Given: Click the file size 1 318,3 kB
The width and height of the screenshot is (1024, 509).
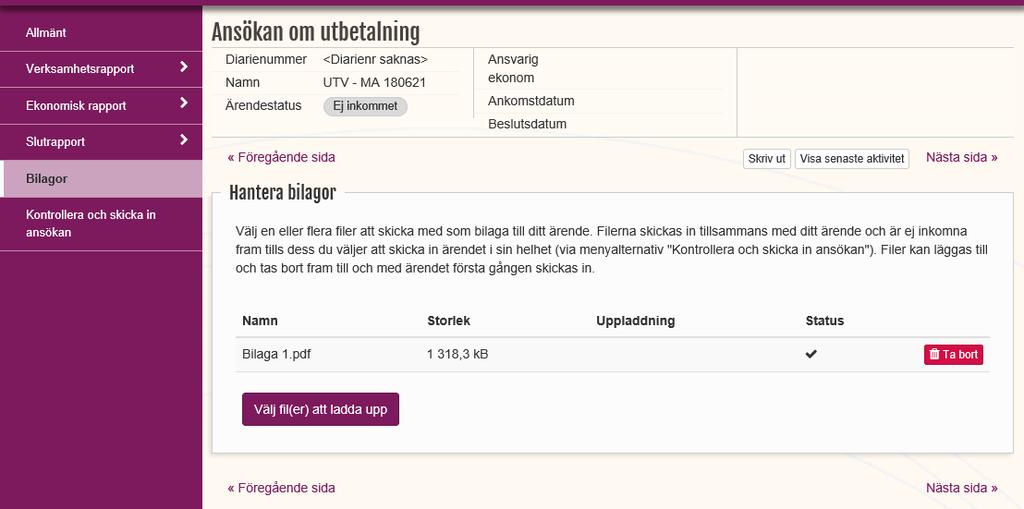Looking at the screenshot, I should coord(458,354).
